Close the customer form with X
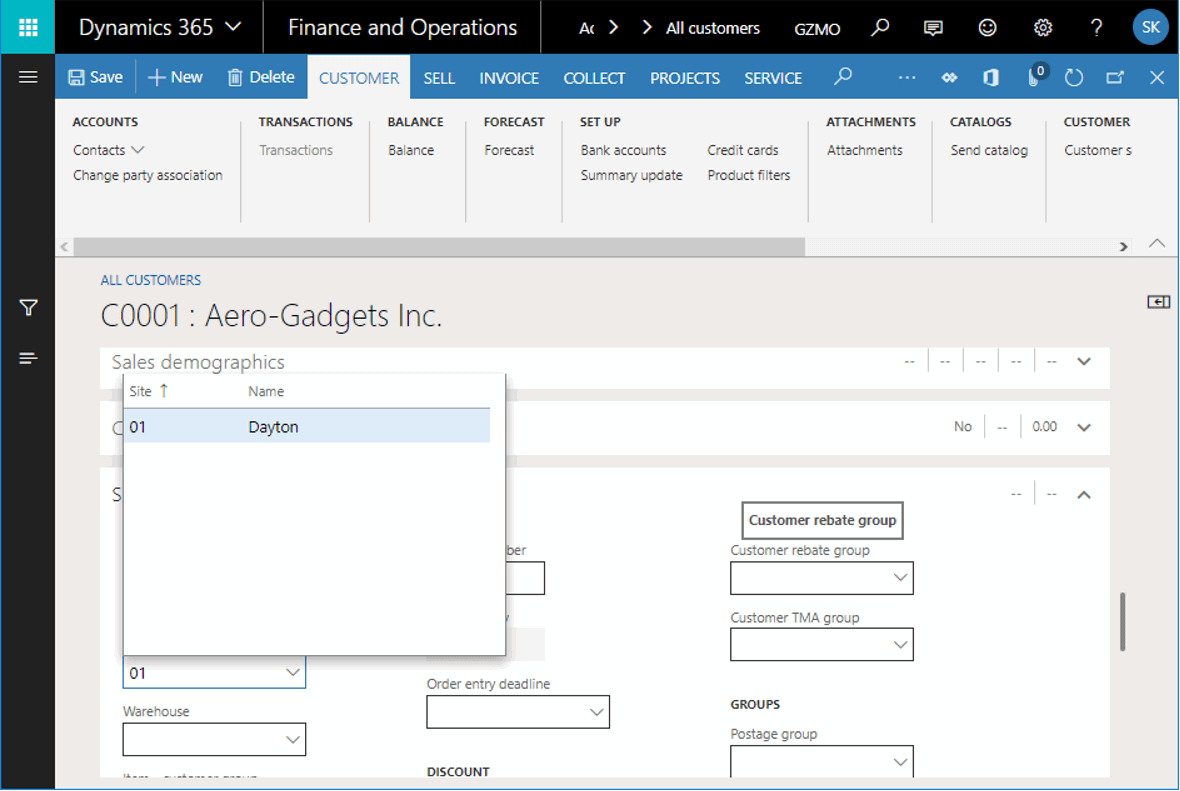 tap(1157, 77)
